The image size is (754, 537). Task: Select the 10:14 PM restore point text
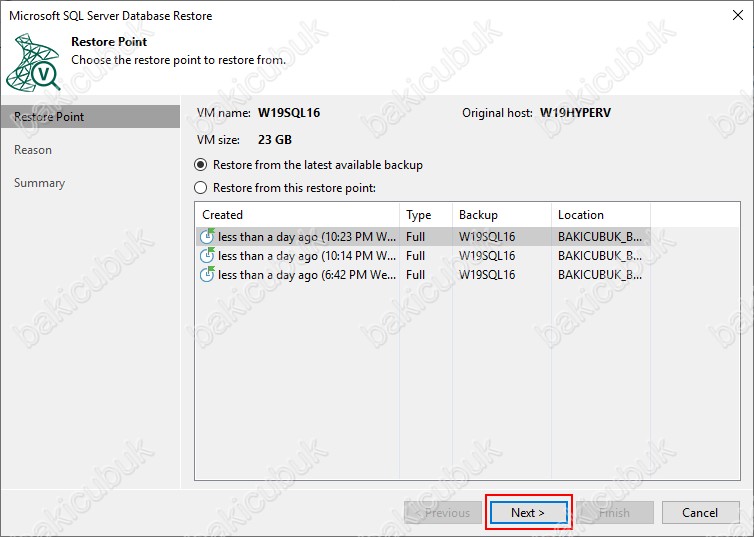[x=307, y=256]
